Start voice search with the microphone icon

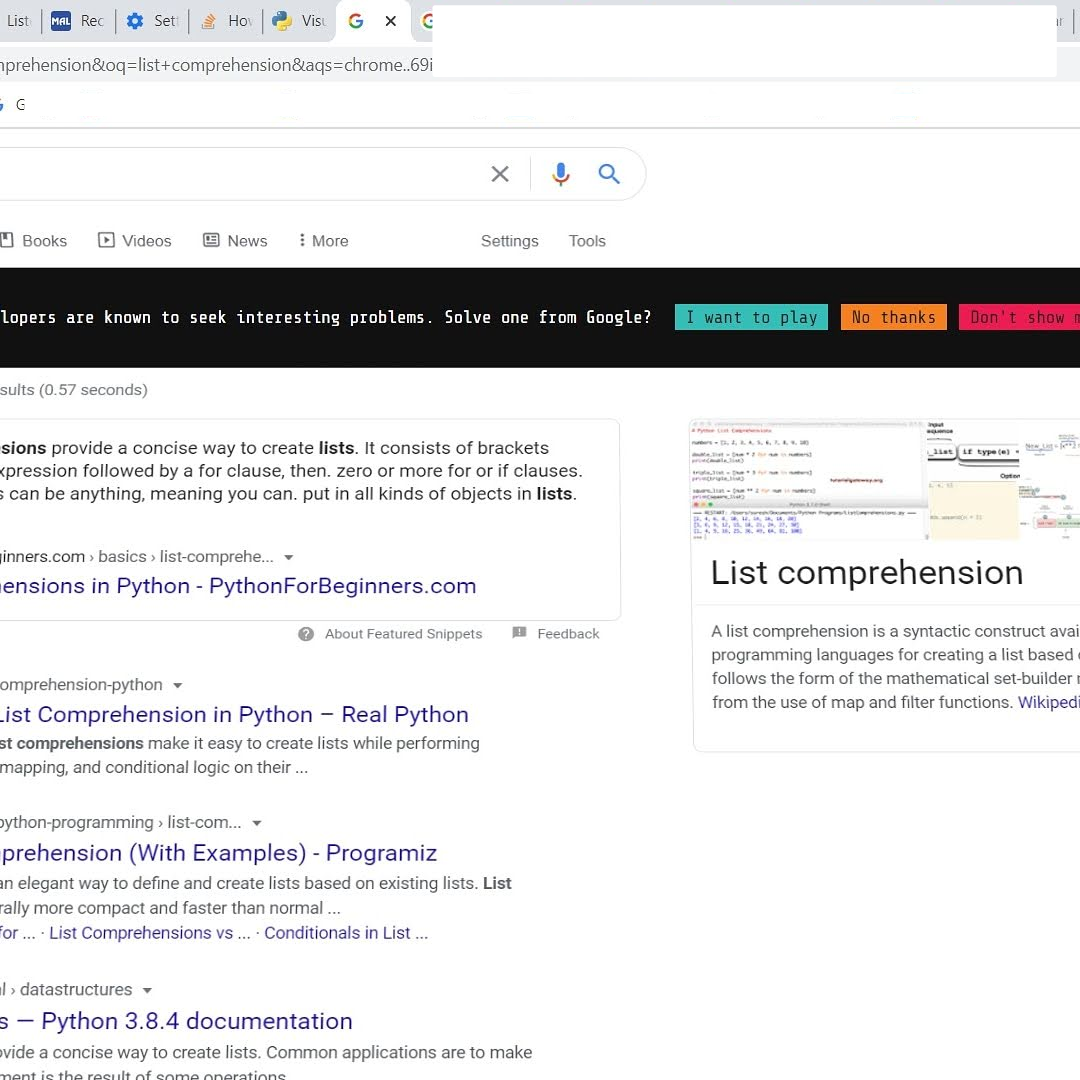coord(561,174)
